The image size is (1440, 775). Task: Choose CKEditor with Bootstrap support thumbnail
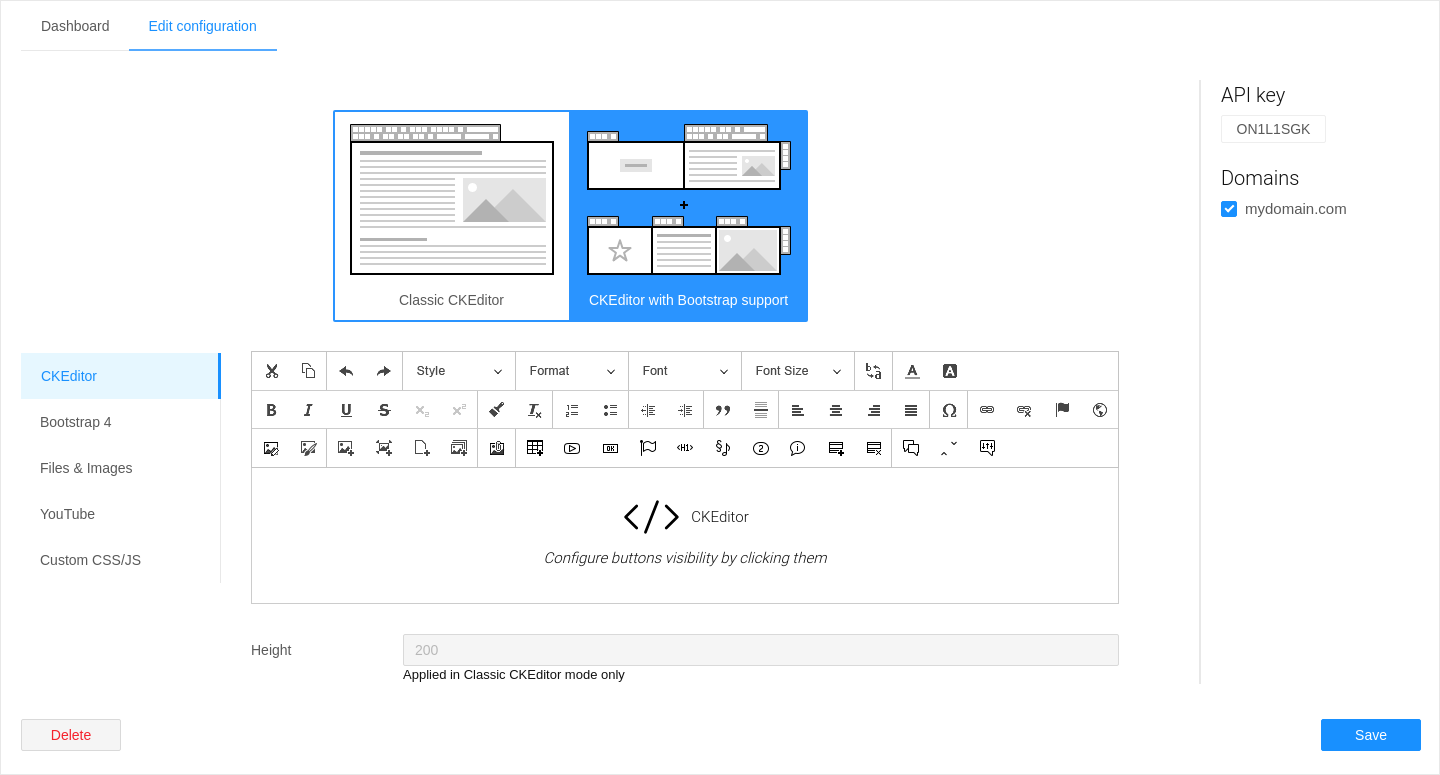(688, 216)
